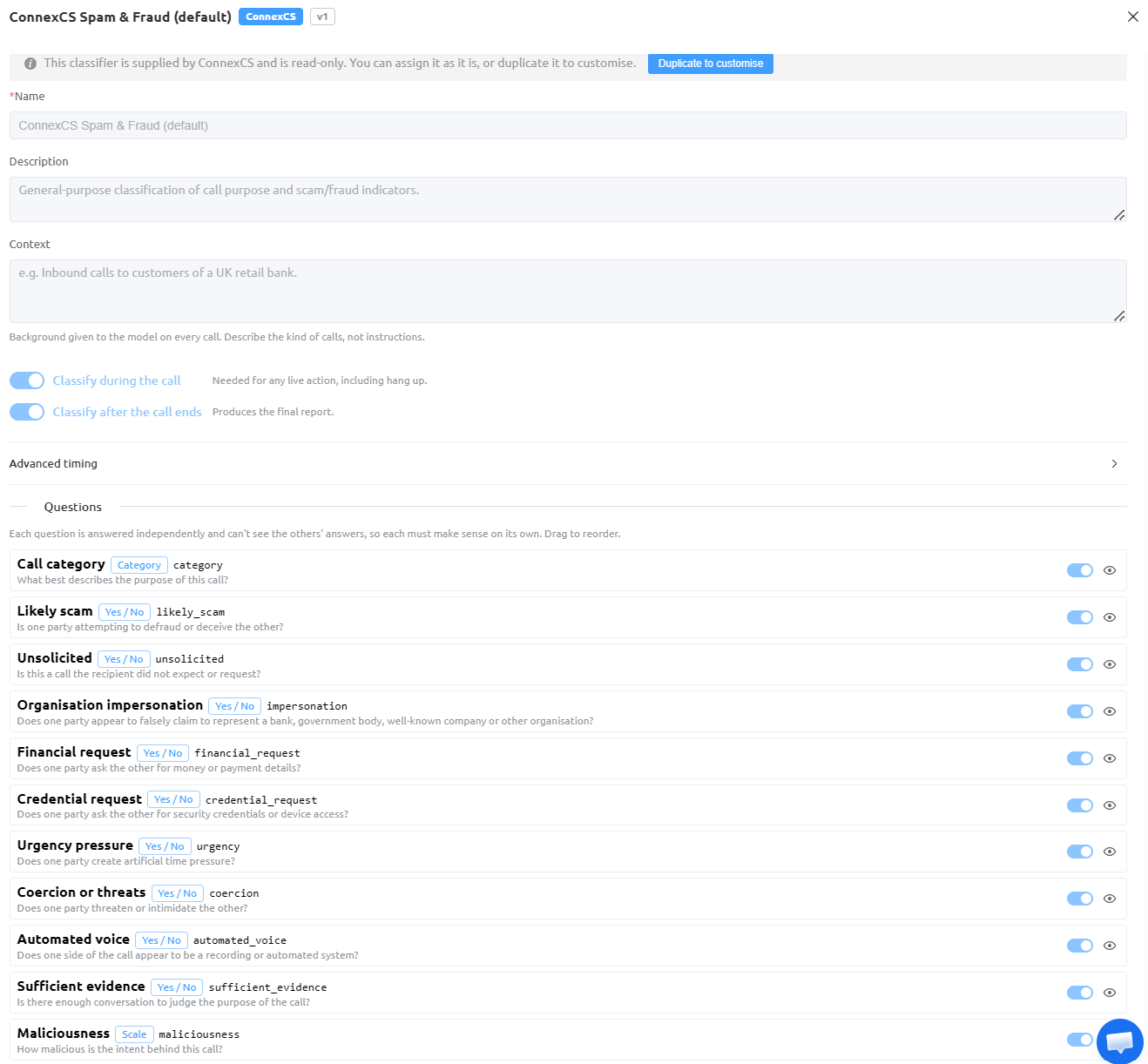The height and width of the screenshot is (1064, 1148).
Task: Click the Organisation impersonation title
Action: (x=110, y=705)
